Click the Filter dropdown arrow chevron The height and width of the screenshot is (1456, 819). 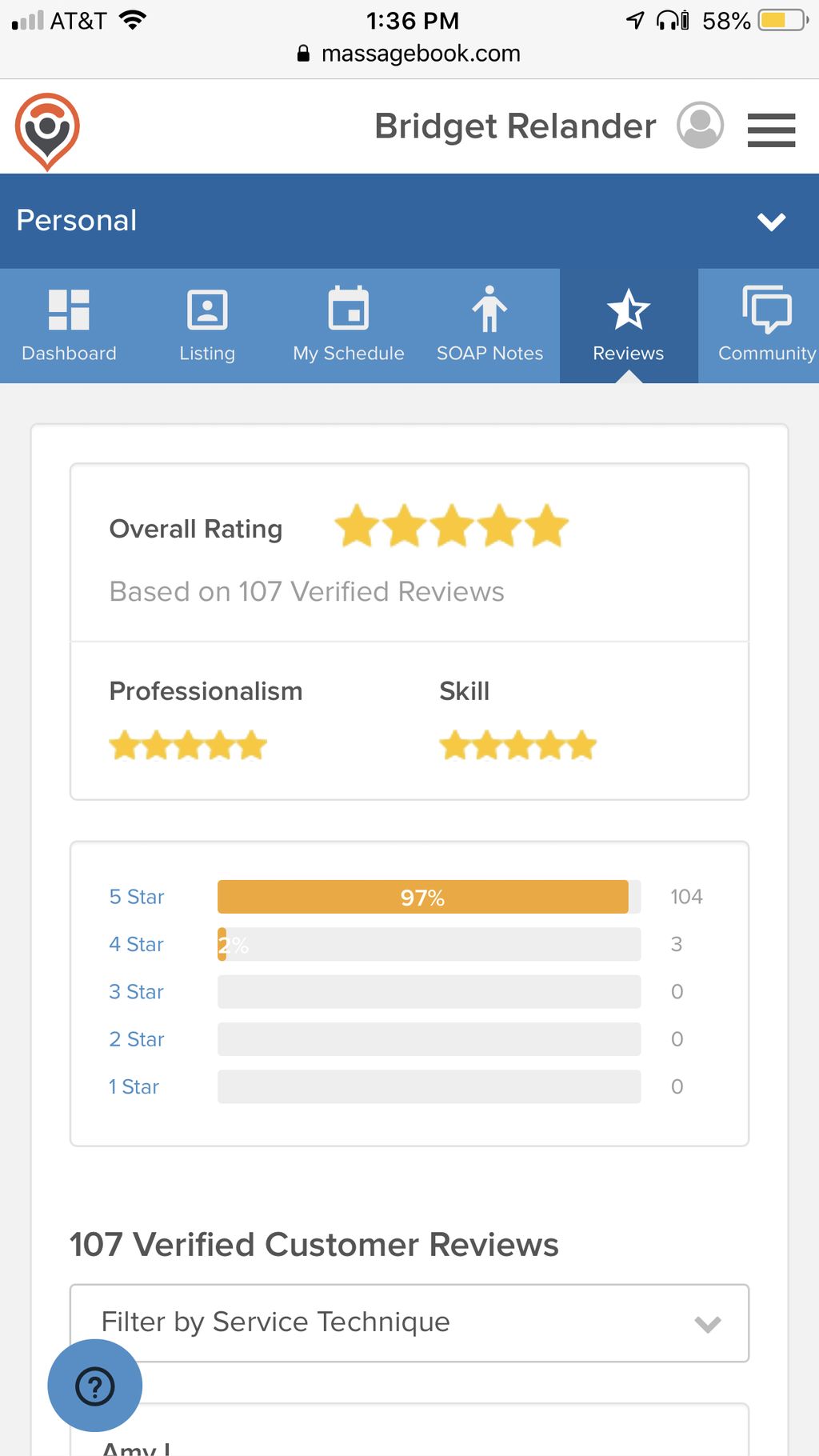click(x=708, y=1324)
